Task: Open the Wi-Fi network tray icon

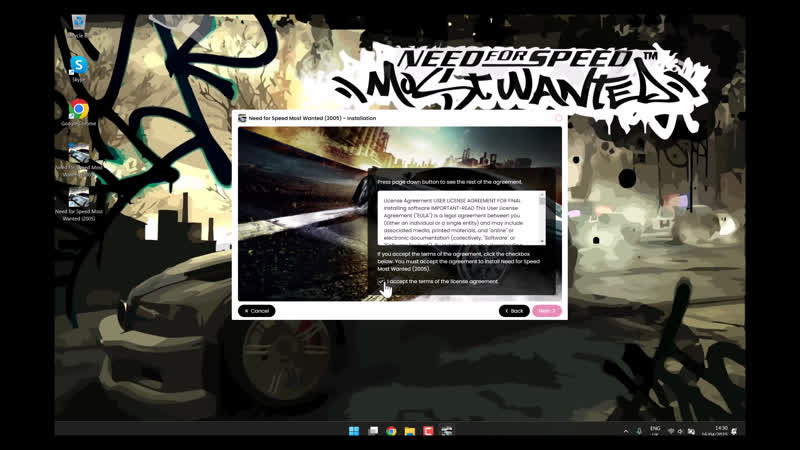Action: click(671, 432)
